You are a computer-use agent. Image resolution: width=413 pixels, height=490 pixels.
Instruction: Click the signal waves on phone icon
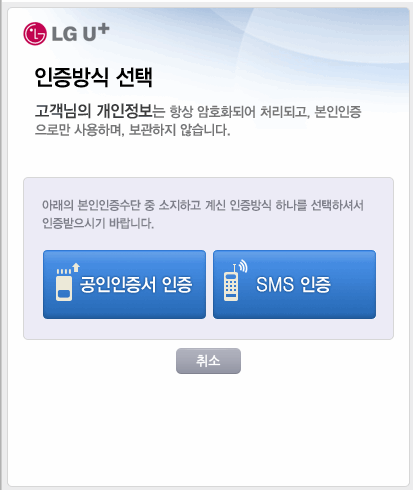coord(243,266)
